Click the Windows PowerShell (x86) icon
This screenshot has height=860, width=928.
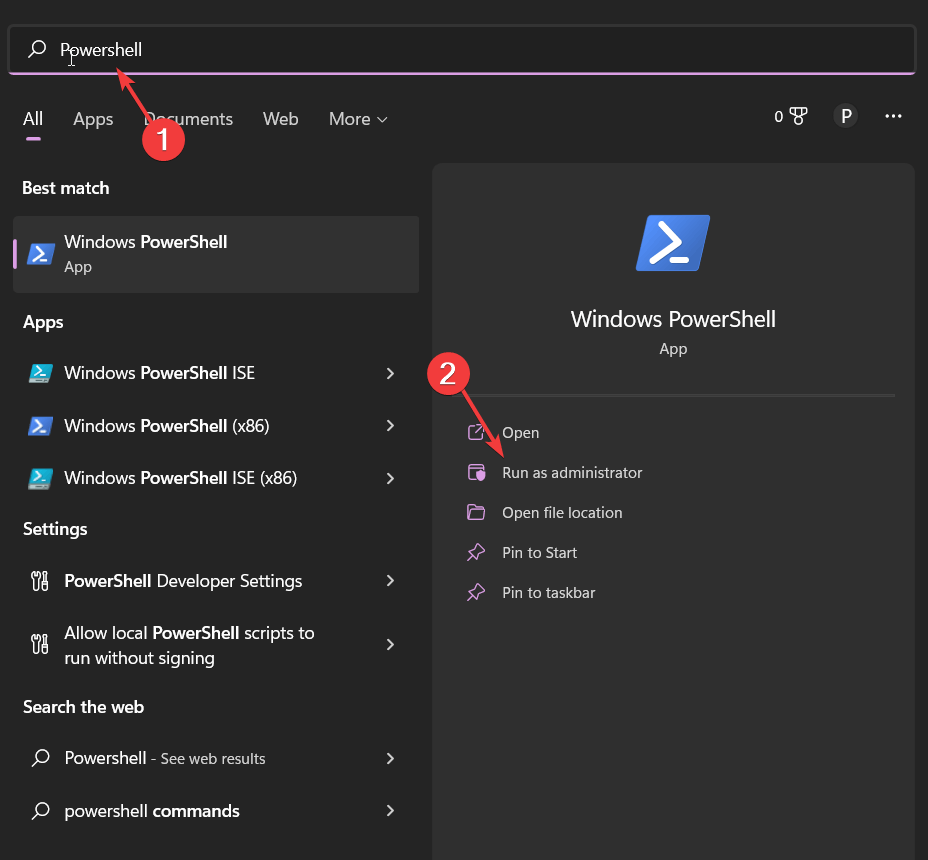pyautogui.click(x=40, y=426)
